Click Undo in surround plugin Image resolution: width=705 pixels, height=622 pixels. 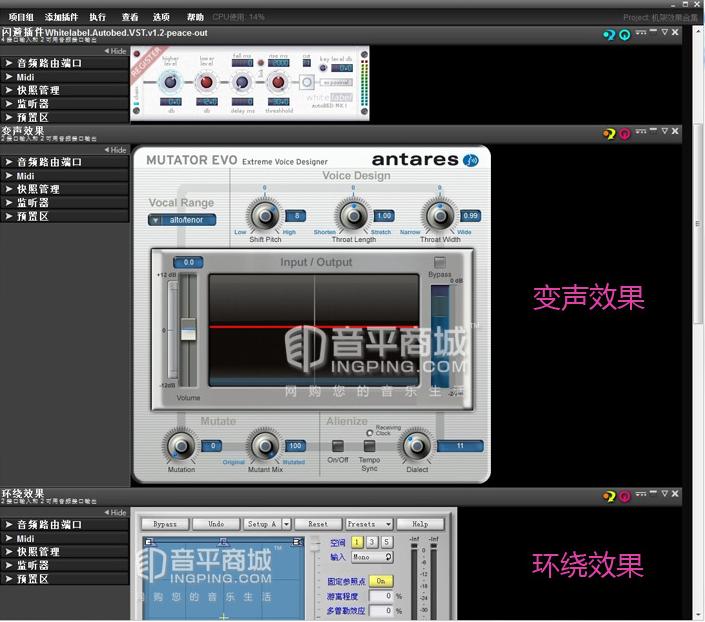tap(216, 524)
